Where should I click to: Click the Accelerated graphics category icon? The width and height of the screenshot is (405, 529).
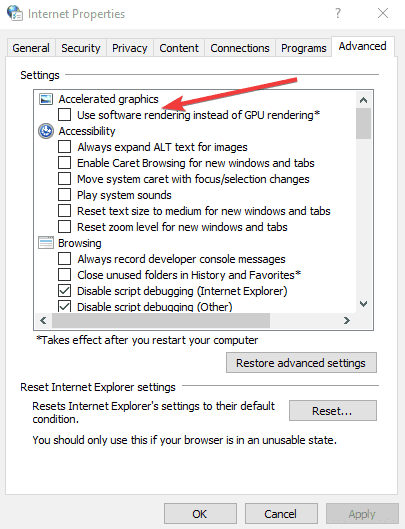46,99
